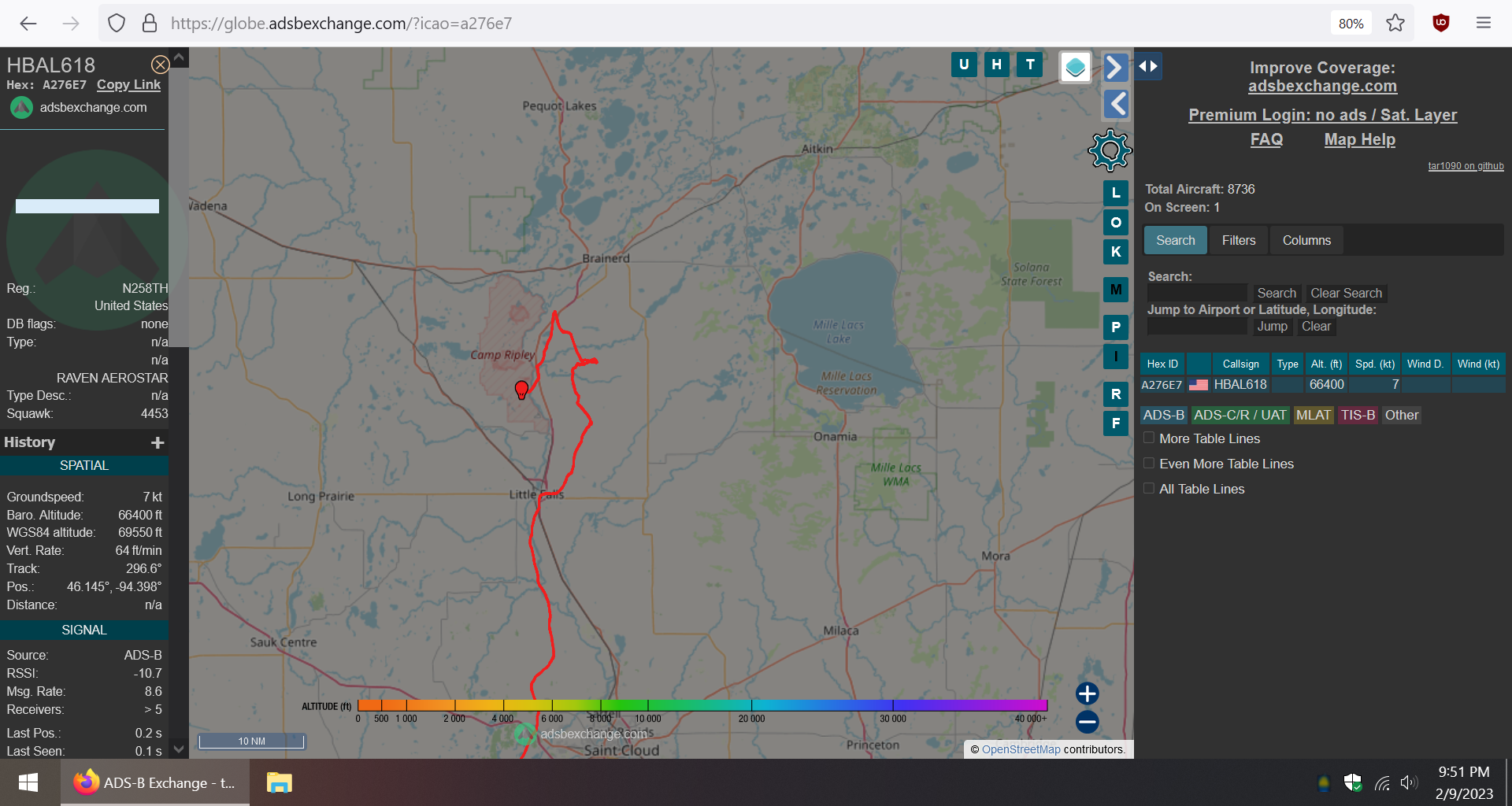The image size is (1512, 806).
Task: Click the T map toggle button
Action: [x=1030, y=65]
